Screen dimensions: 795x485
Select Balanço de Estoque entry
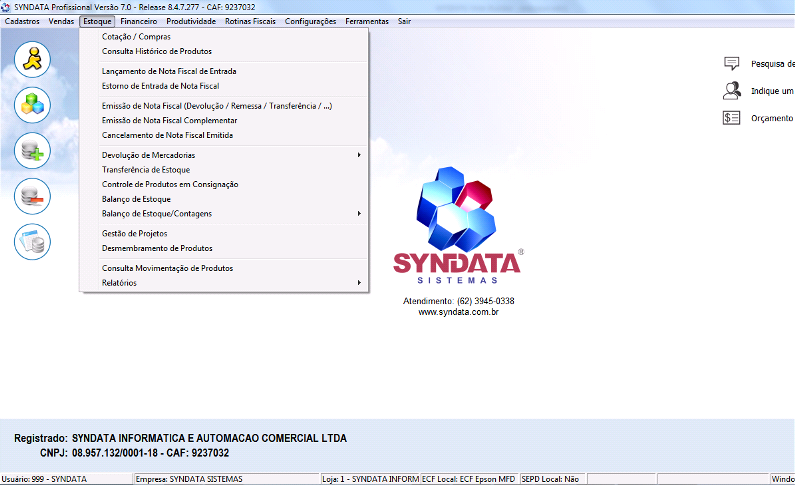click(224, 199)
